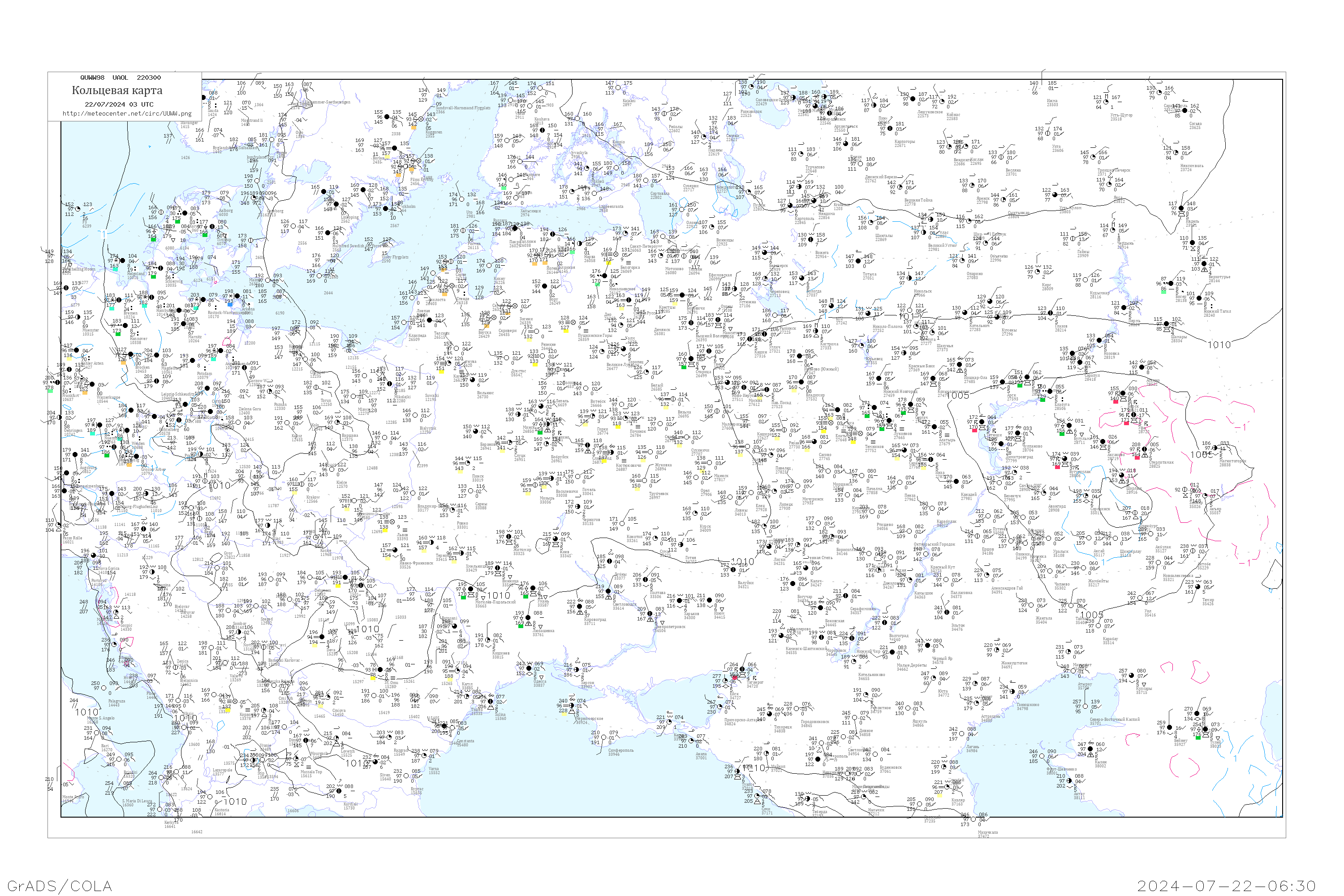Click the blue square marker near Arkona
The height and width of the screenshot is (896, 1344).
(230, 305)
